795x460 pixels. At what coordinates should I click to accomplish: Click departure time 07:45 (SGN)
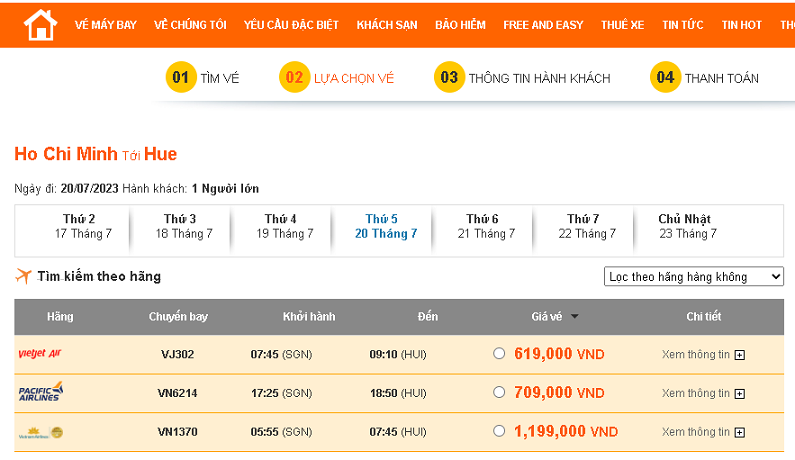[281, 354]
